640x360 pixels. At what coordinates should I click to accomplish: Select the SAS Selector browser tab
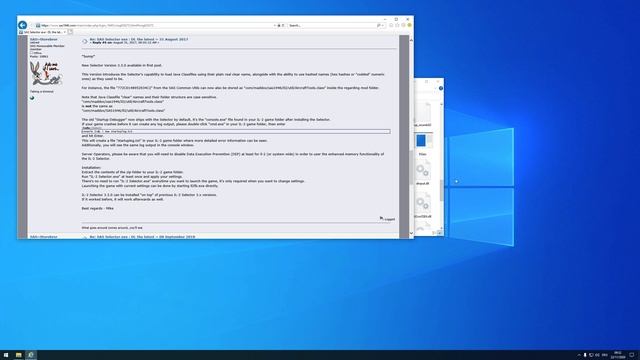pyautogui.click(x=42, y=32)
